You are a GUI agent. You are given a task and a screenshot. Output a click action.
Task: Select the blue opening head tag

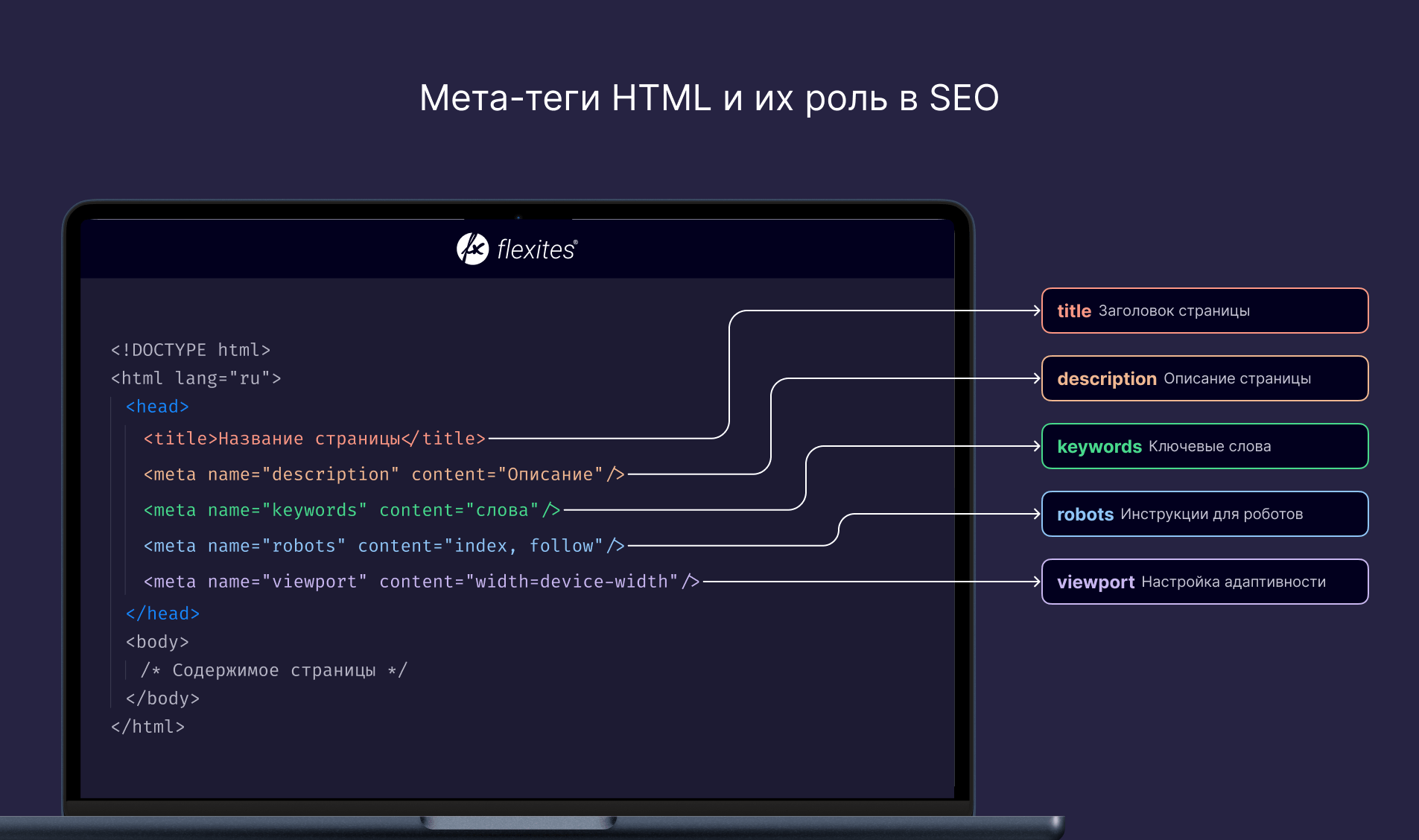(157, 407)
